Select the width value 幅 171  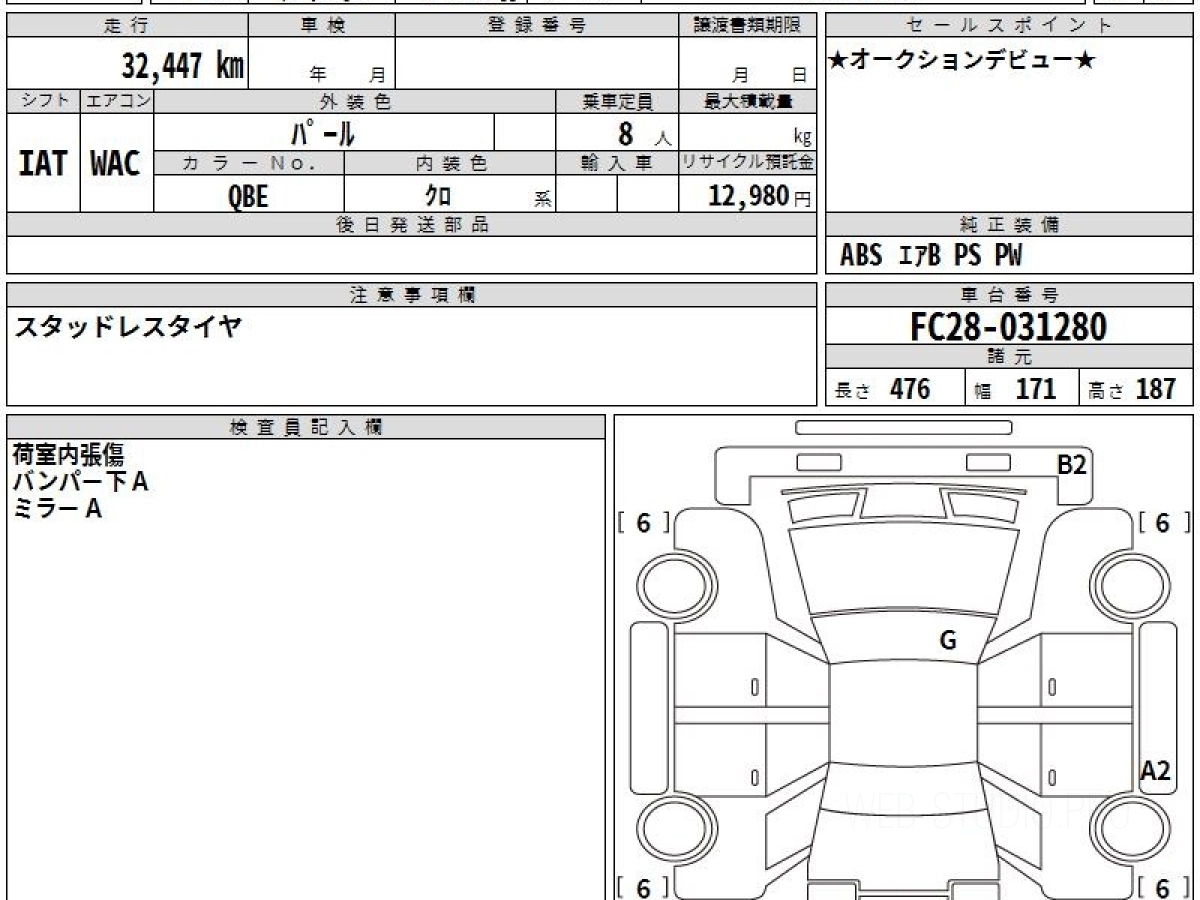[1015, 389]
